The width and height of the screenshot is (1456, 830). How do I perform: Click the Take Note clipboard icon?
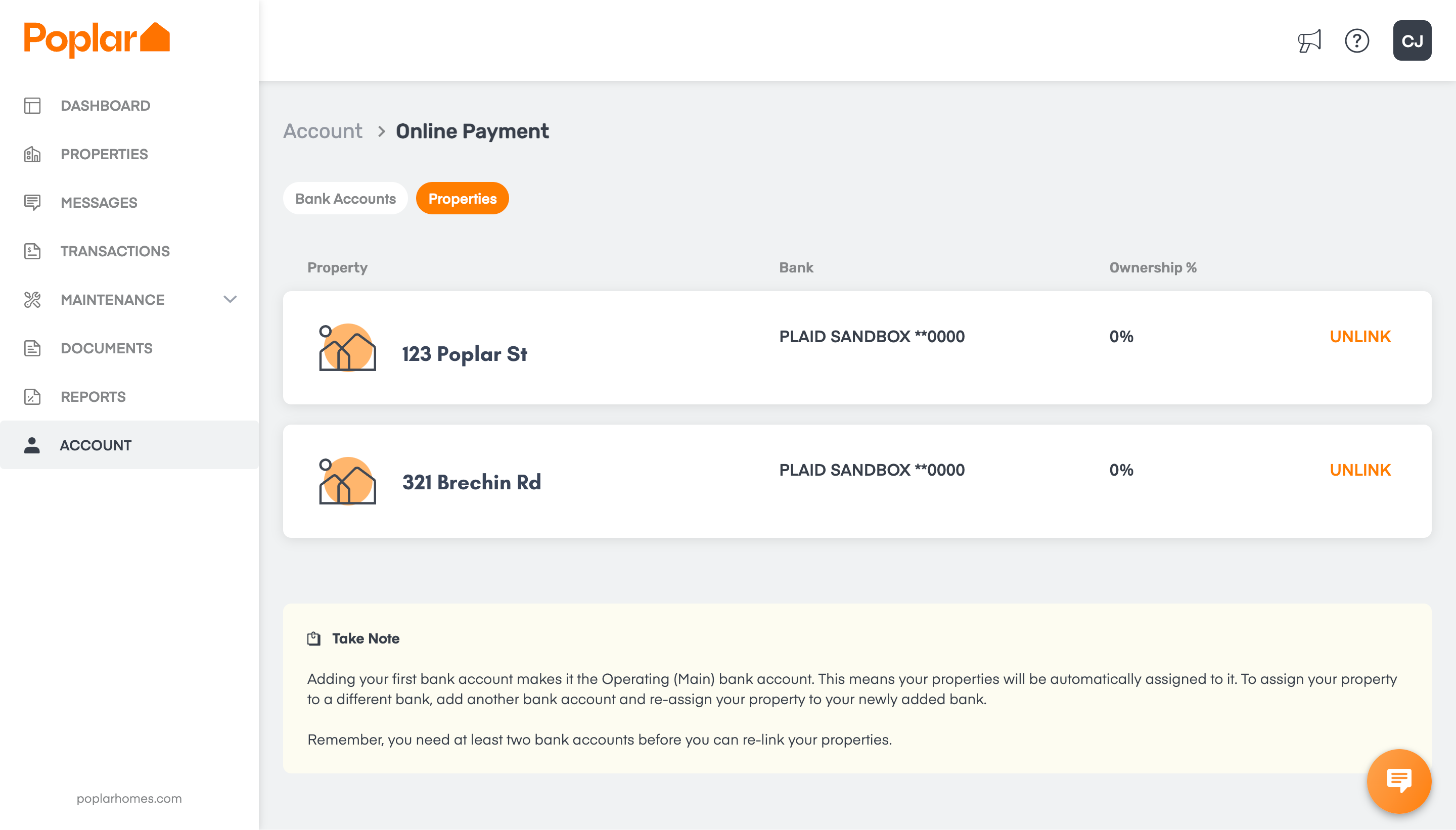click(x=314, y=638)
